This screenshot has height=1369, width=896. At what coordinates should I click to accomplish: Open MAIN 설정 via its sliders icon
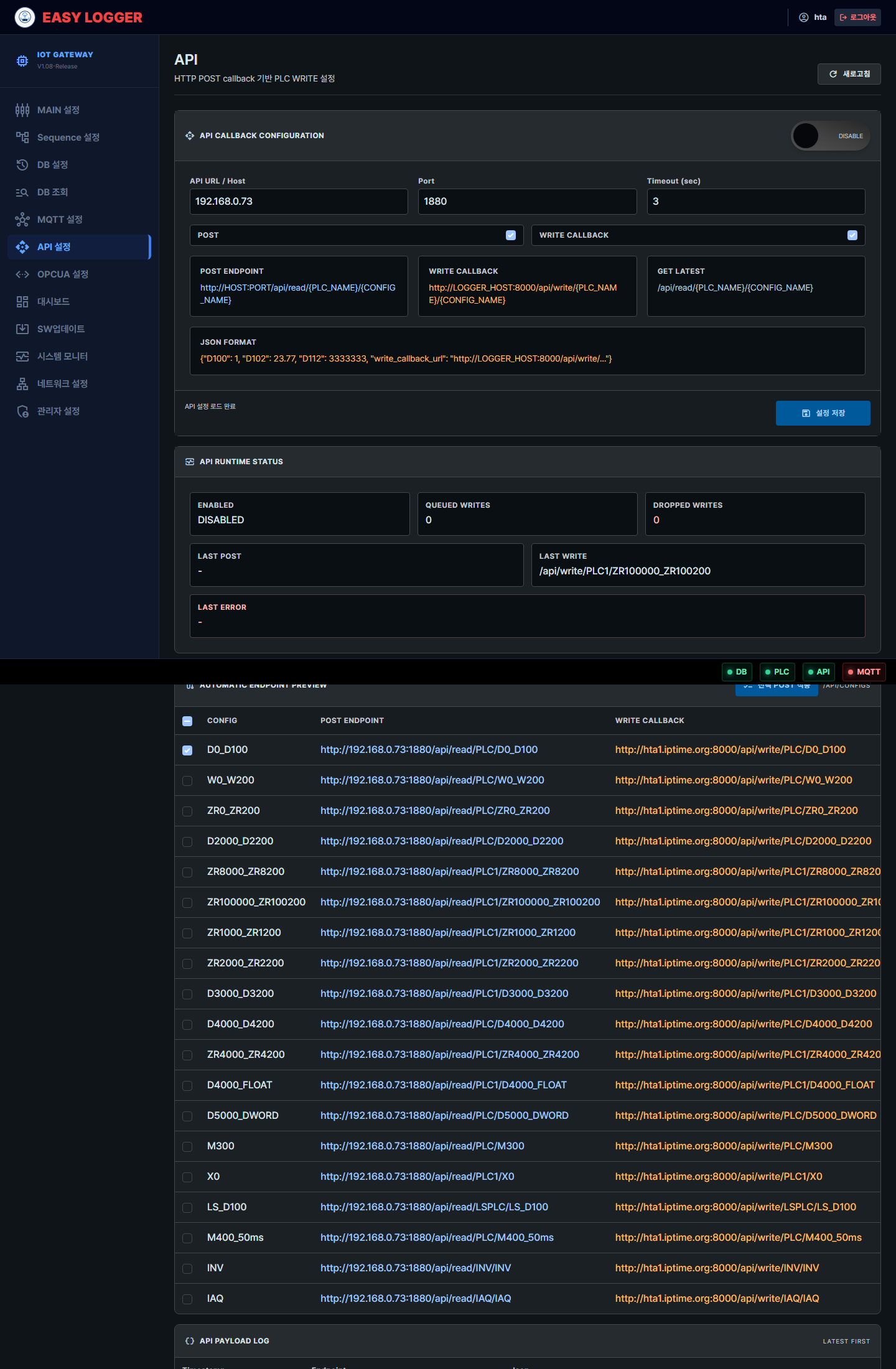pos(22,110)
